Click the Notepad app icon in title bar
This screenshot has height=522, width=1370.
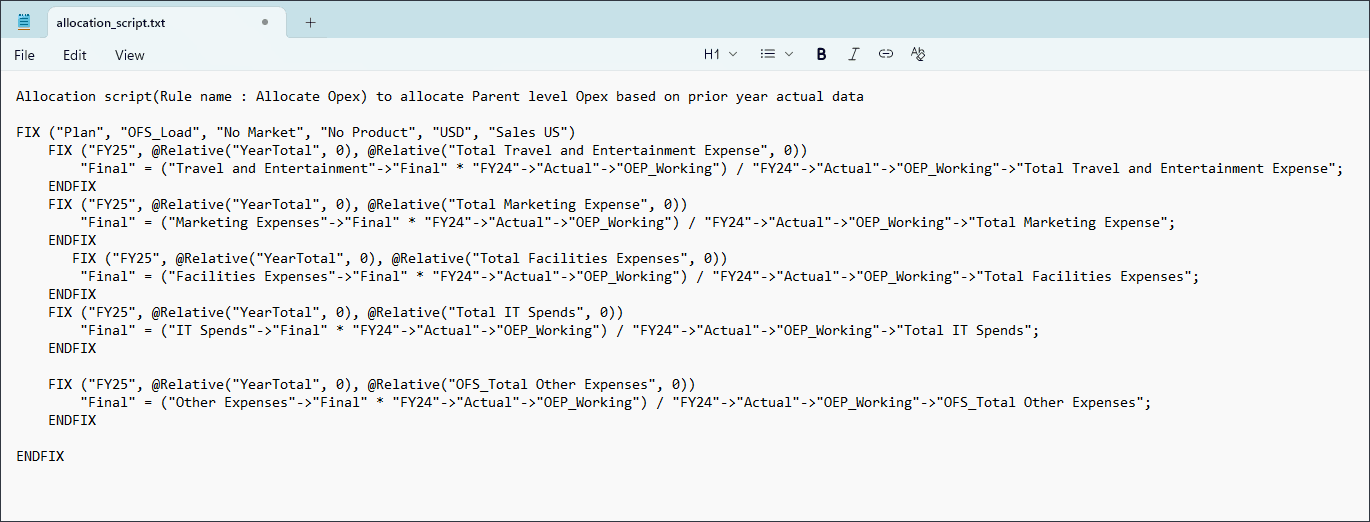coord(24,22)
